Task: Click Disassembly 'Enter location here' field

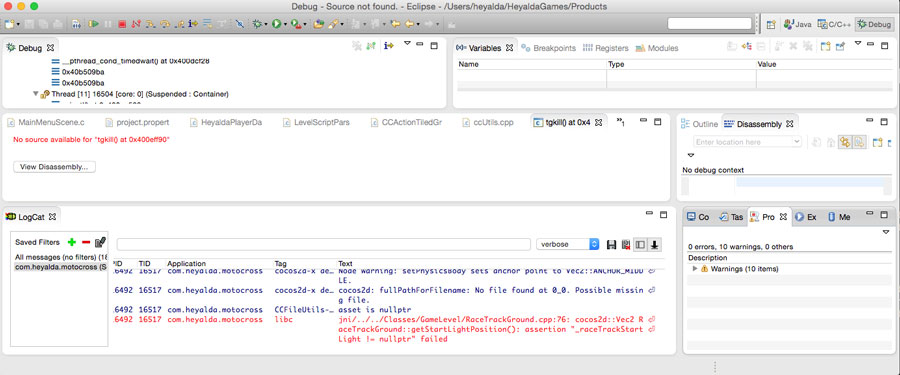Action: pyautogui.click(x=747, y=142)
